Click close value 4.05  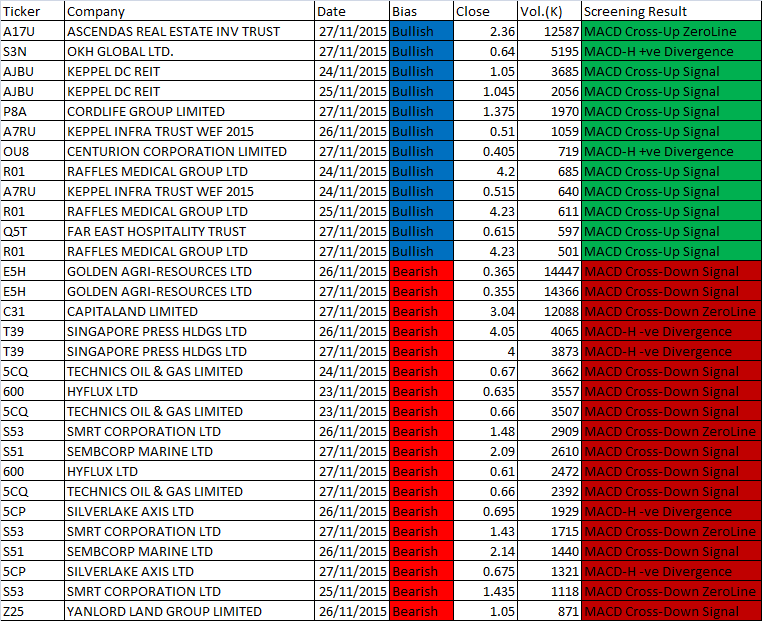485,331
